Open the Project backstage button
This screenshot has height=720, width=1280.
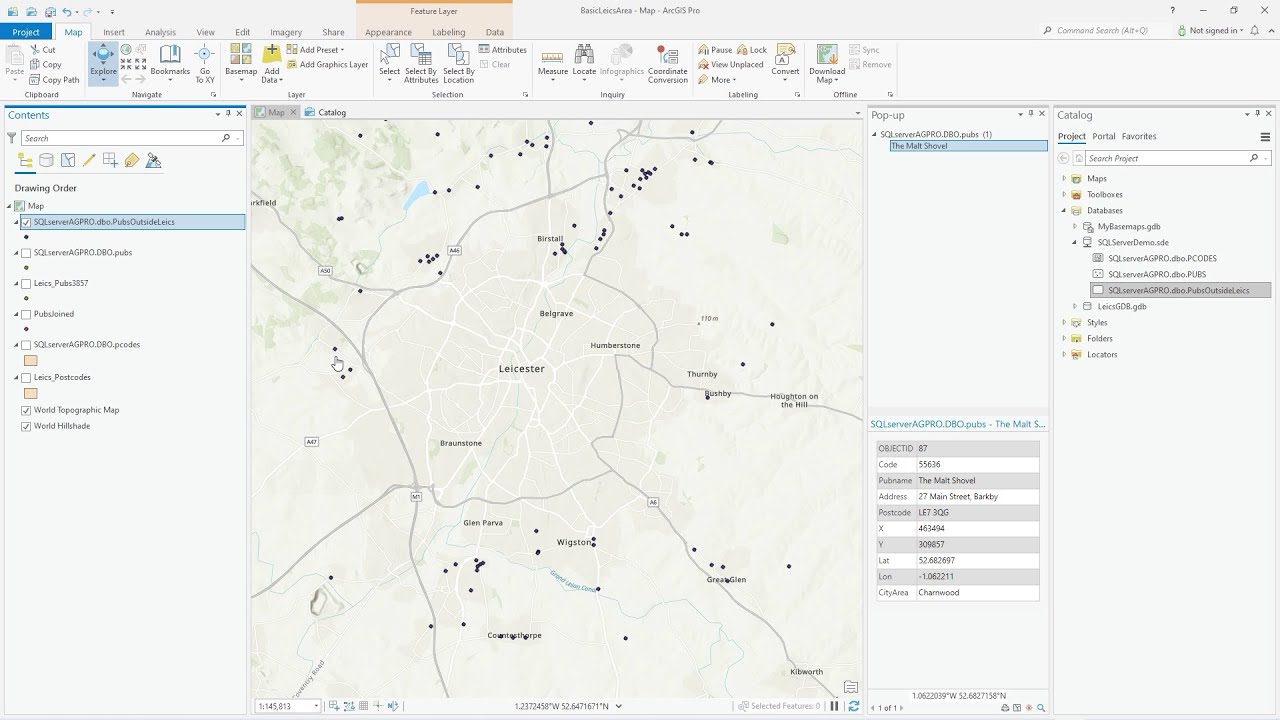tap(26, 32)
